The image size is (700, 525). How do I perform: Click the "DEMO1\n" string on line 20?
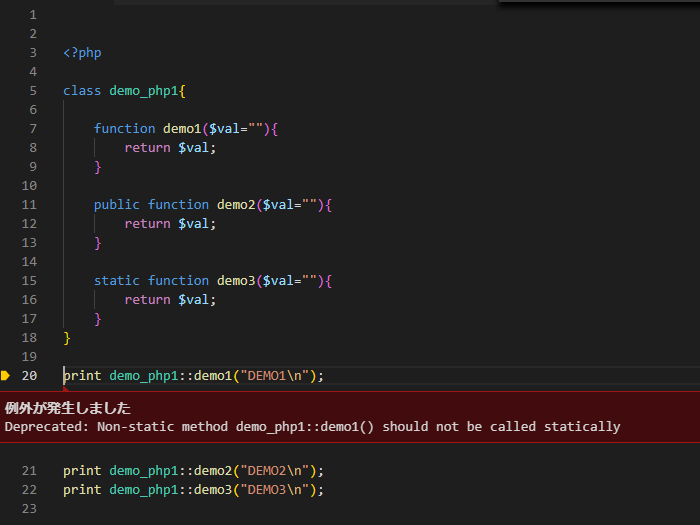pos(275,375)
